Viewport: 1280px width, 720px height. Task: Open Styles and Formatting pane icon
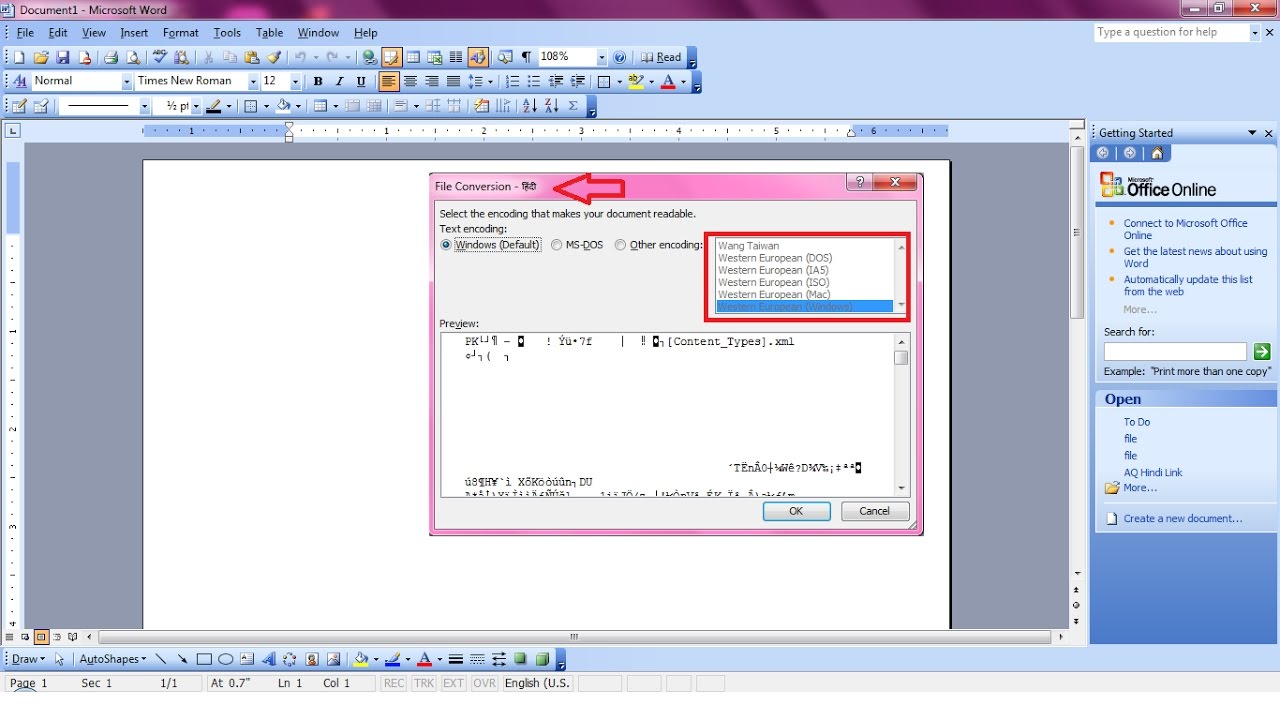[x=18, y=82]
